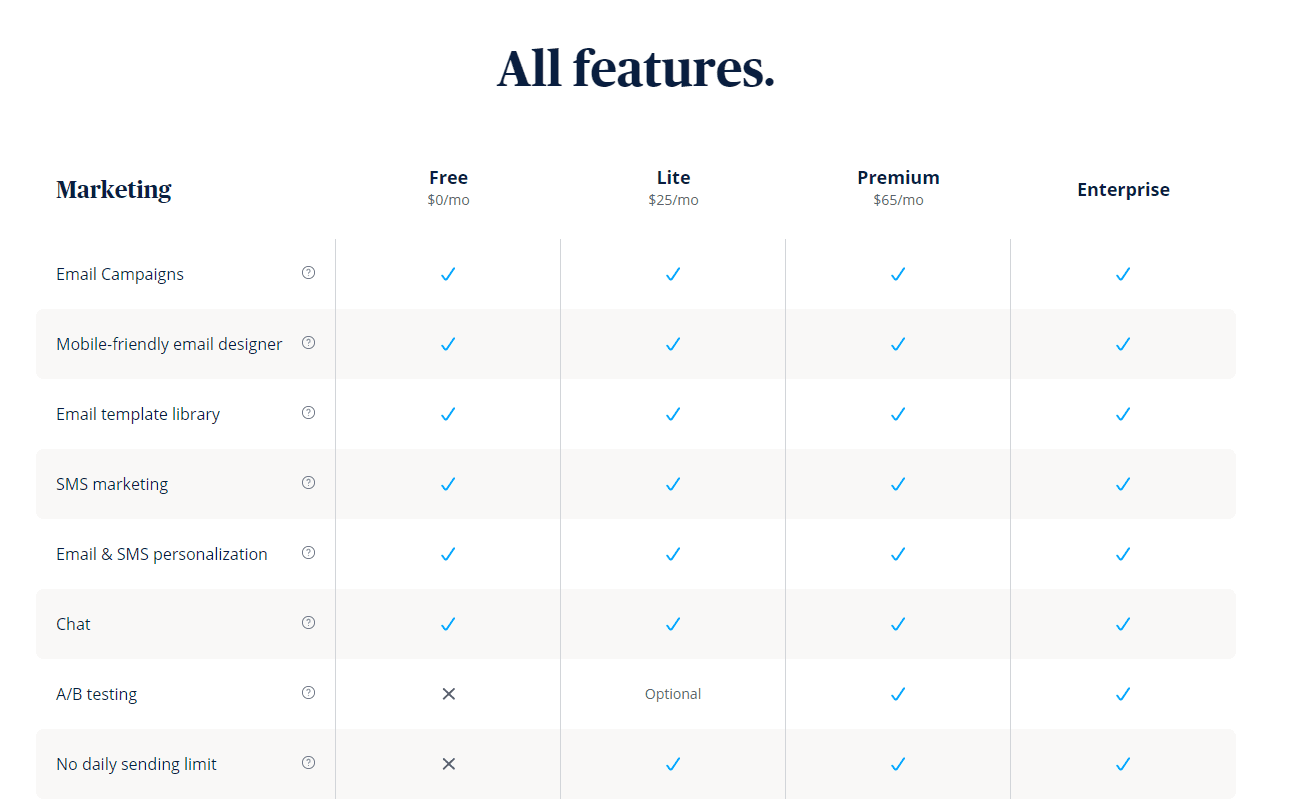Click the X mark for A/B testing in Free

(448, 694)
